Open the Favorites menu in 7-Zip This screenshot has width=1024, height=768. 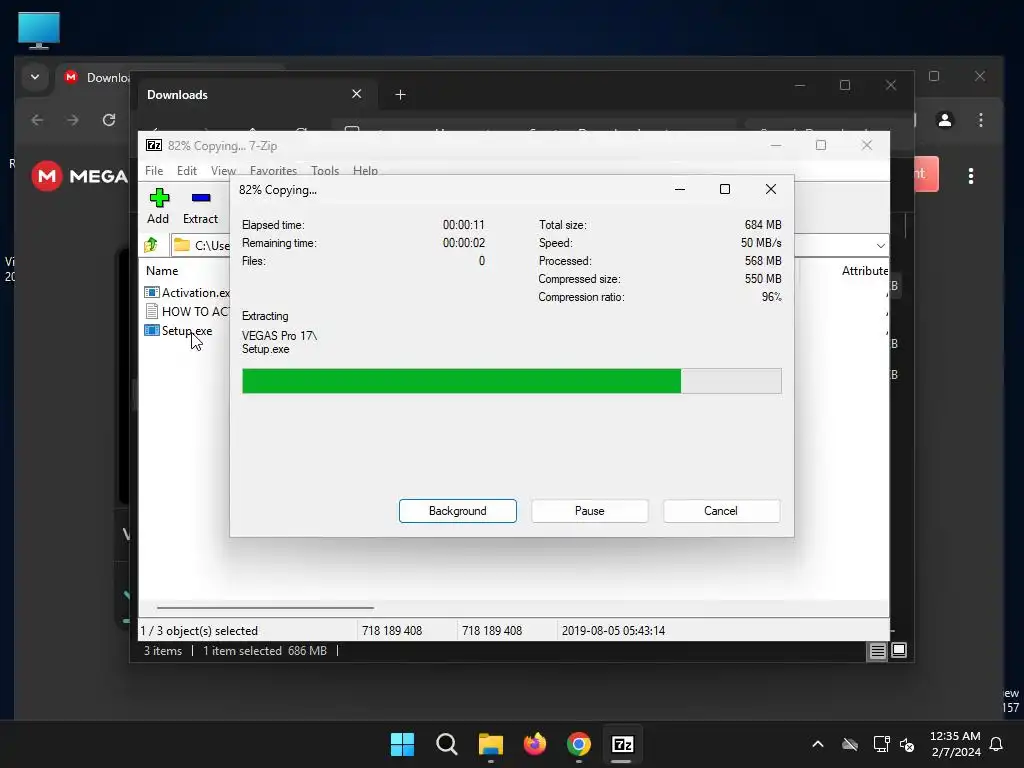point(273,170)
